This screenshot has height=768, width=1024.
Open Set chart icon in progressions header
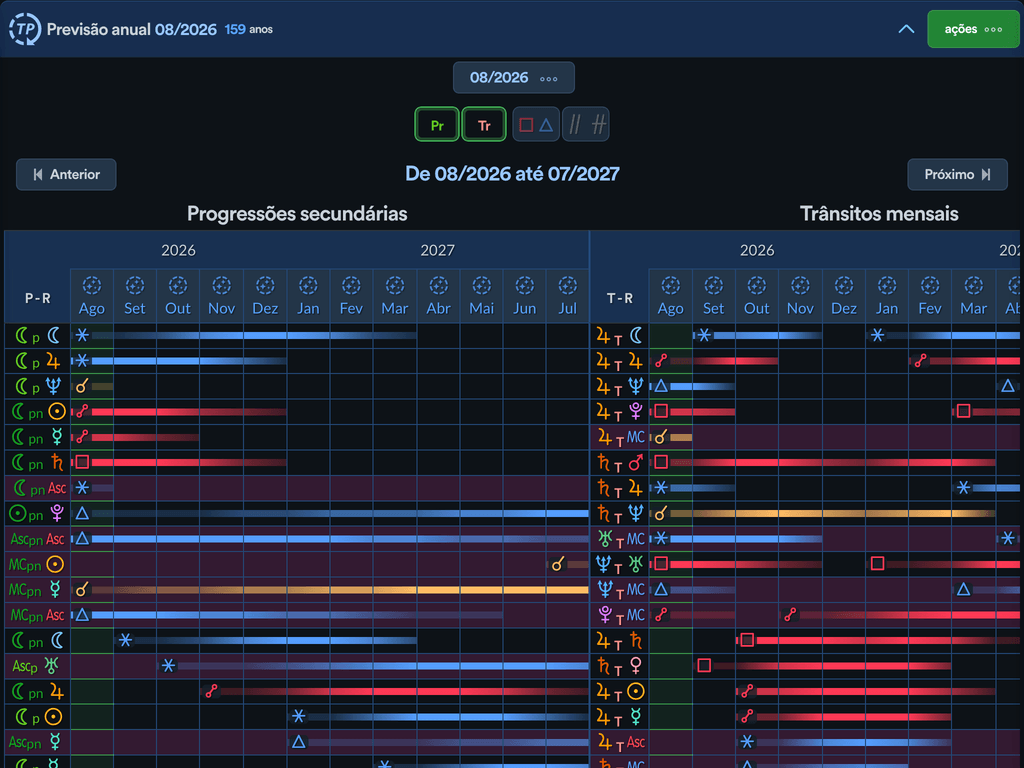135,285
